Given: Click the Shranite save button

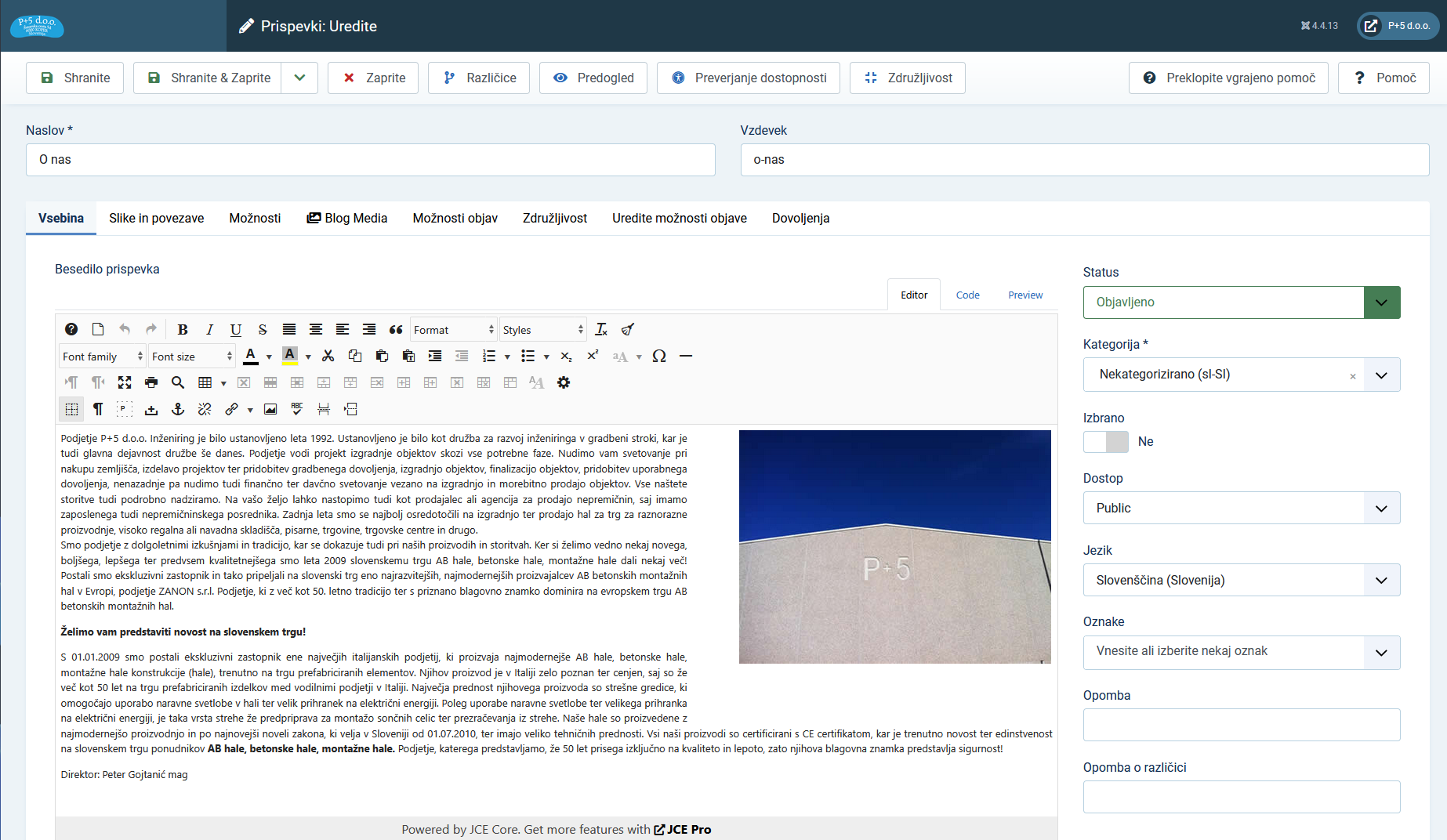Looking at the screenshot, I should [75, 78].
